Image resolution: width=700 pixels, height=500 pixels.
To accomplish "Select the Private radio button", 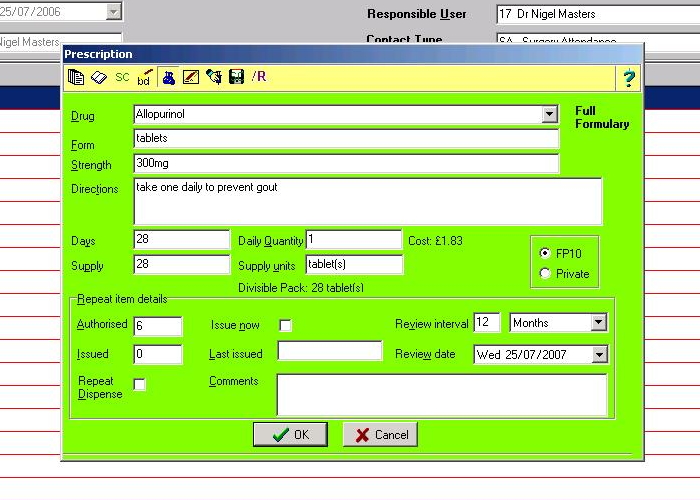I will pyautogui.click(x=545, y=273).
